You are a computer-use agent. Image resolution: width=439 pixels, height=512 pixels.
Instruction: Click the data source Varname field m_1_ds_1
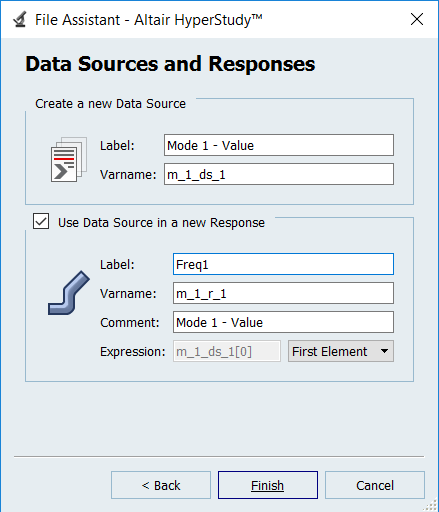[279, 174]
